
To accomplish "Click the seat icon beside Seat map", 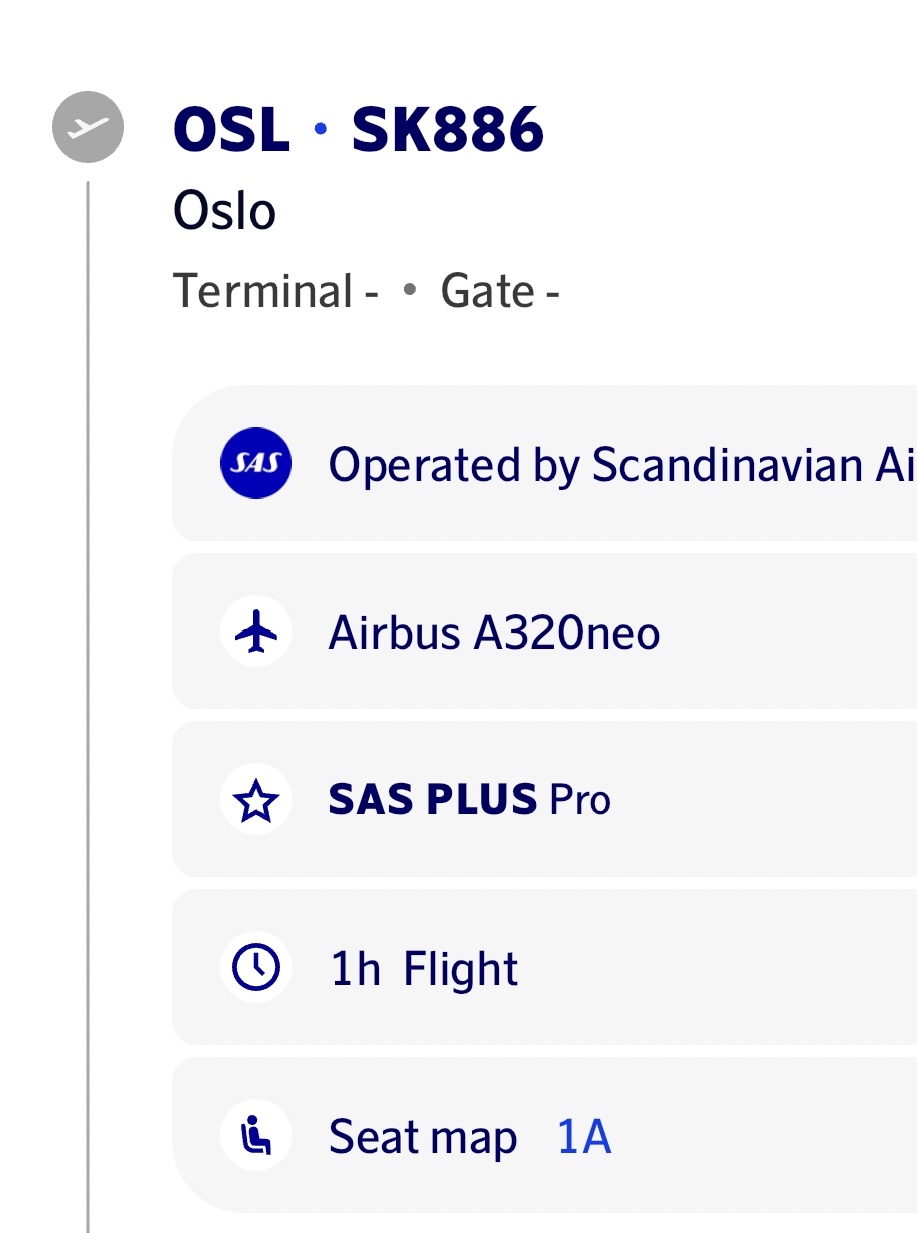I will 256,1136.
